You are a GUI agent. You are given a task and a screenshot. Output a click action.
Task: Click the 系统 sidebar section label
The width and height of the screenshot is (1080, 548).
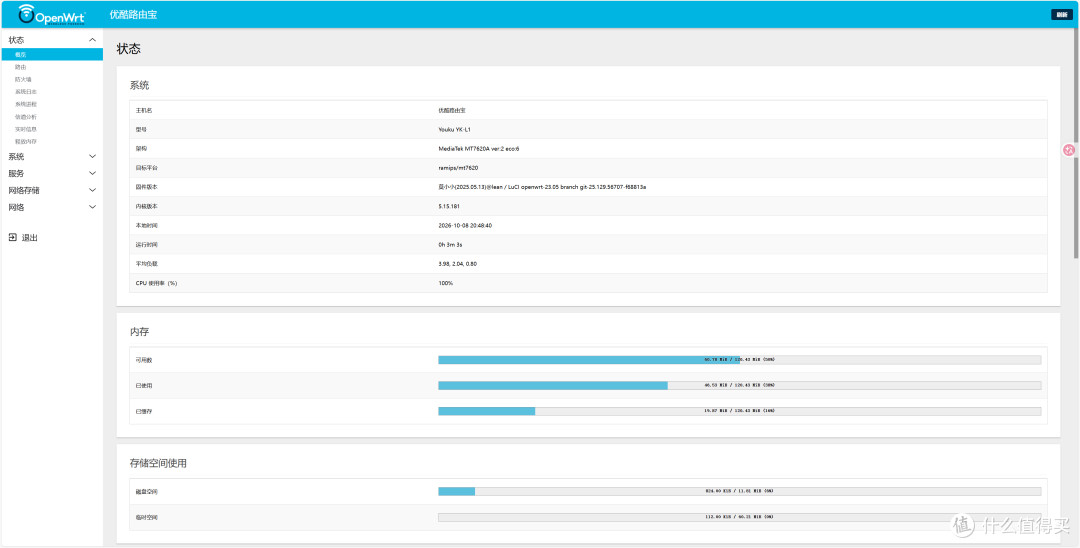(16, 156)
